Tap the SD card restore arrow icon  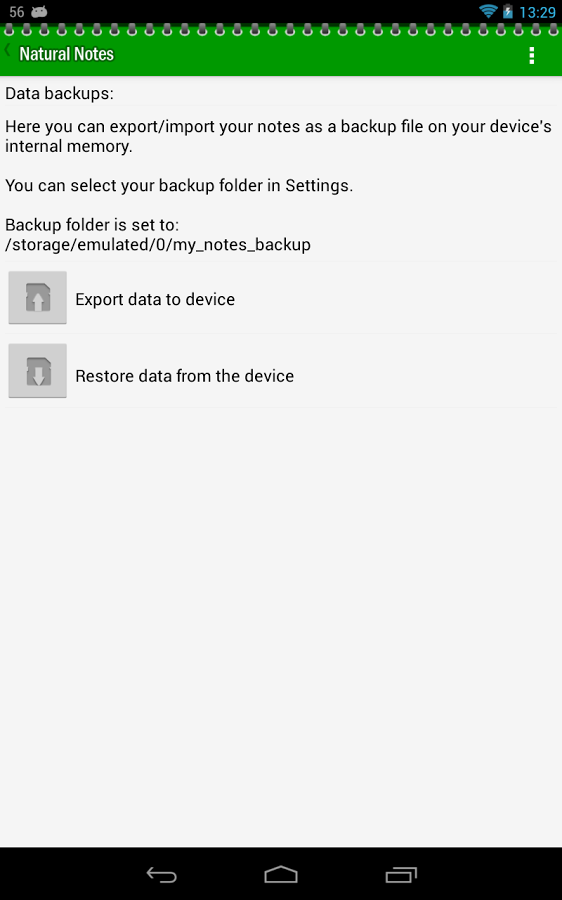pyautogui.click(x=37, y=371)
